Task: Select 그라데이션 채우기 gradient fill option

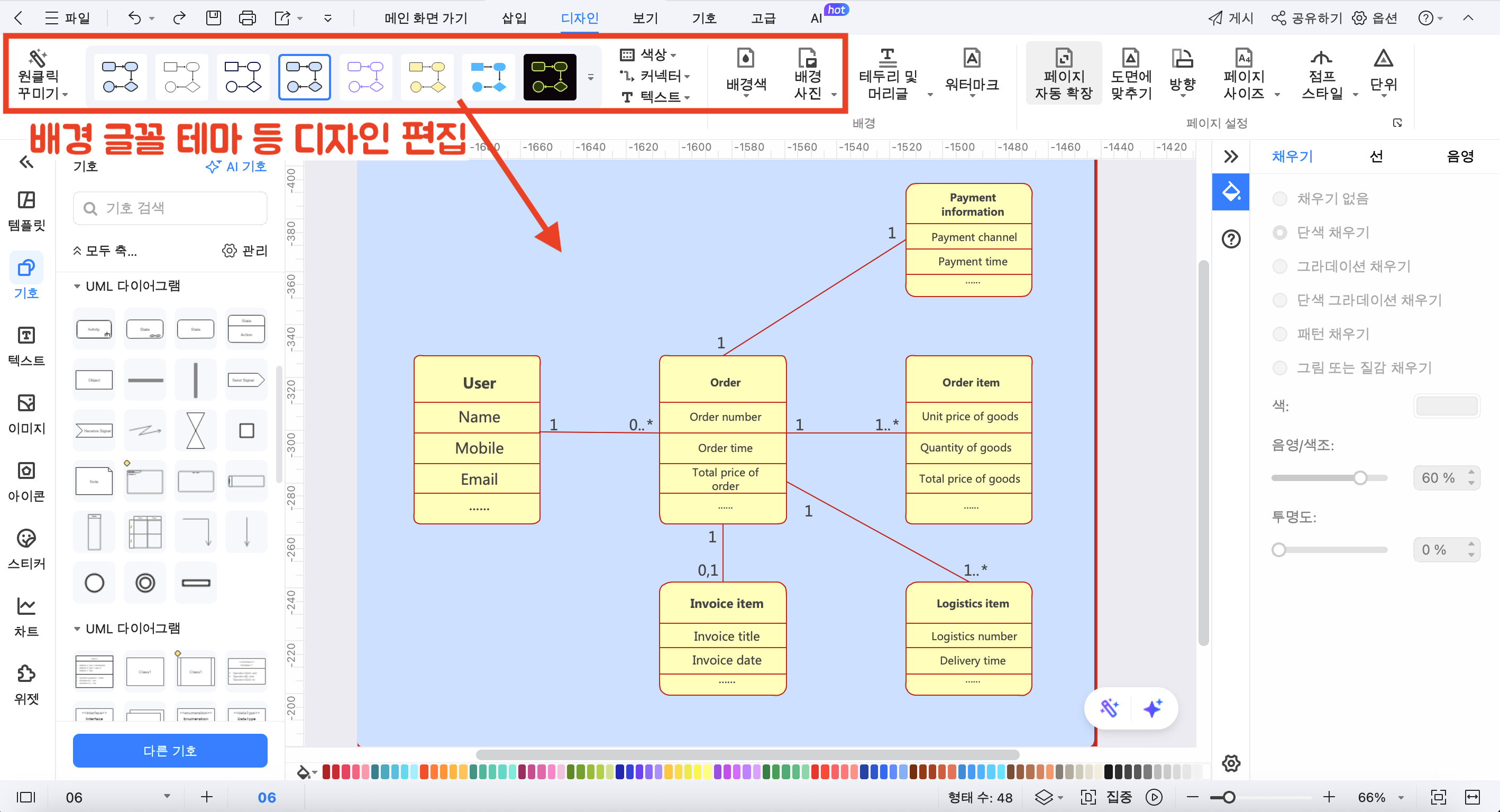Action: (1279, 266)
